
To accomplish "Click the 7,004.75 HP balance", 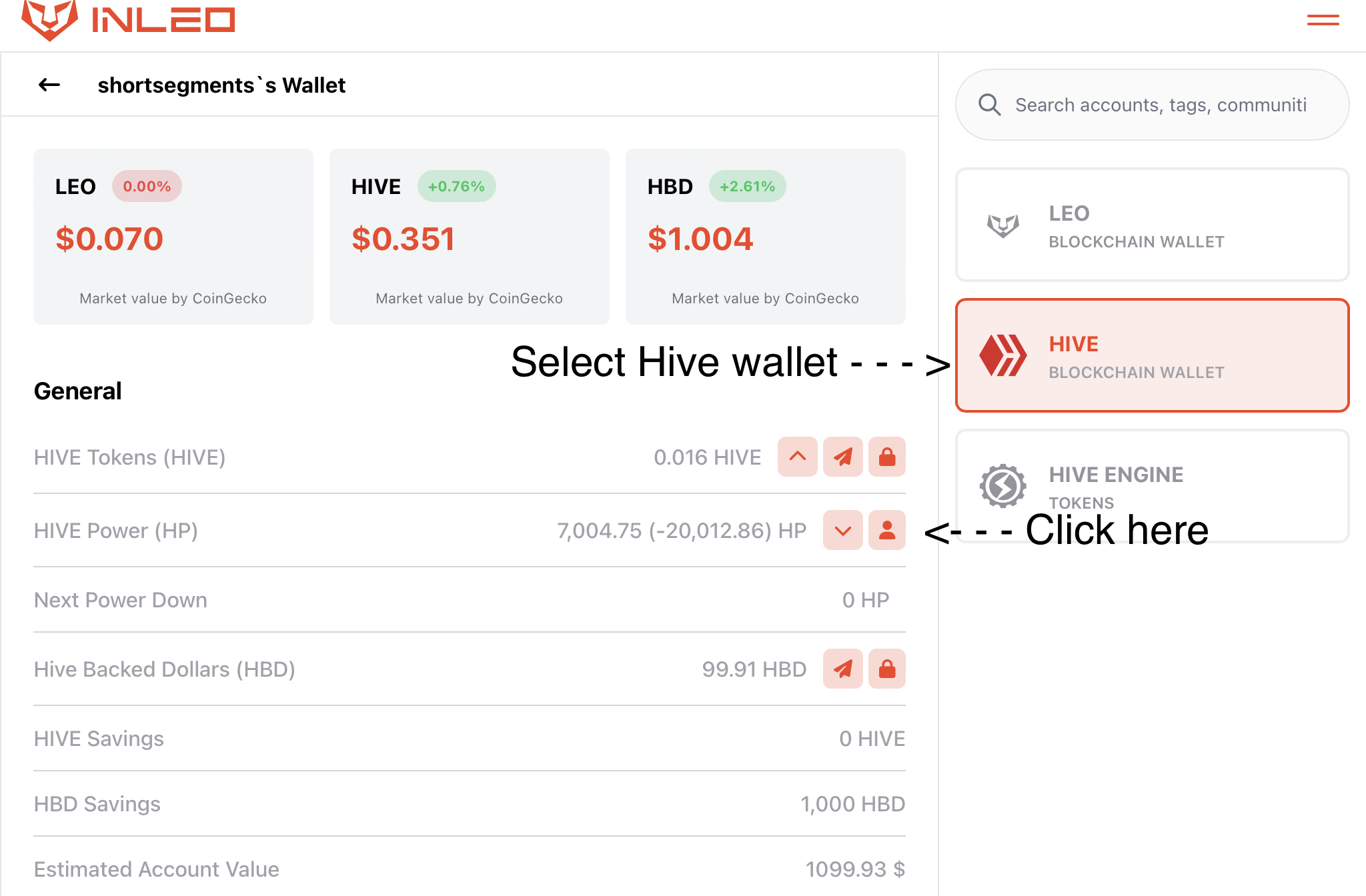I will [x=682, y=531].
